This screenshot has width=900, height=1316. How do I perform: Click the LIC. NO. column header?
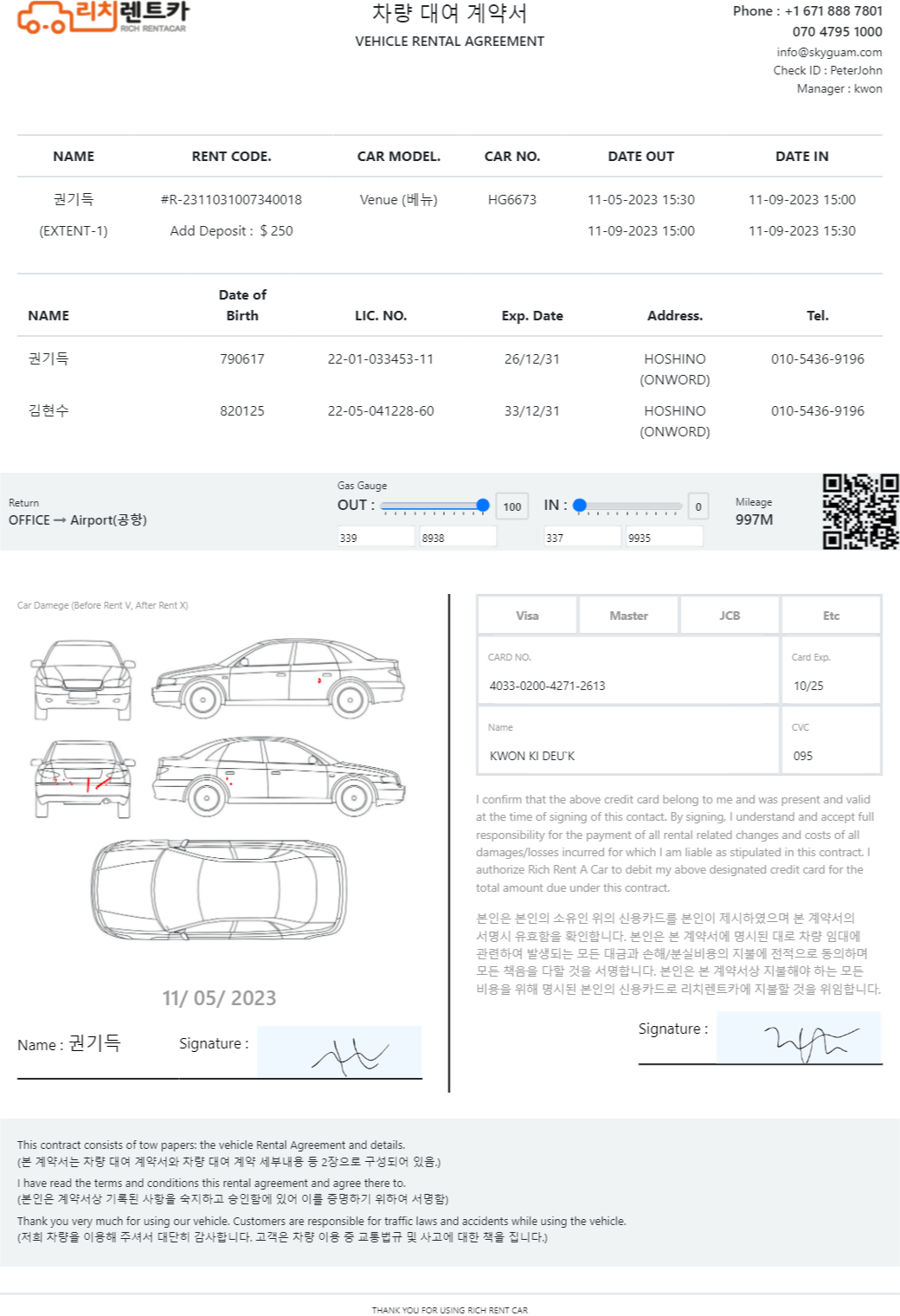381,316
